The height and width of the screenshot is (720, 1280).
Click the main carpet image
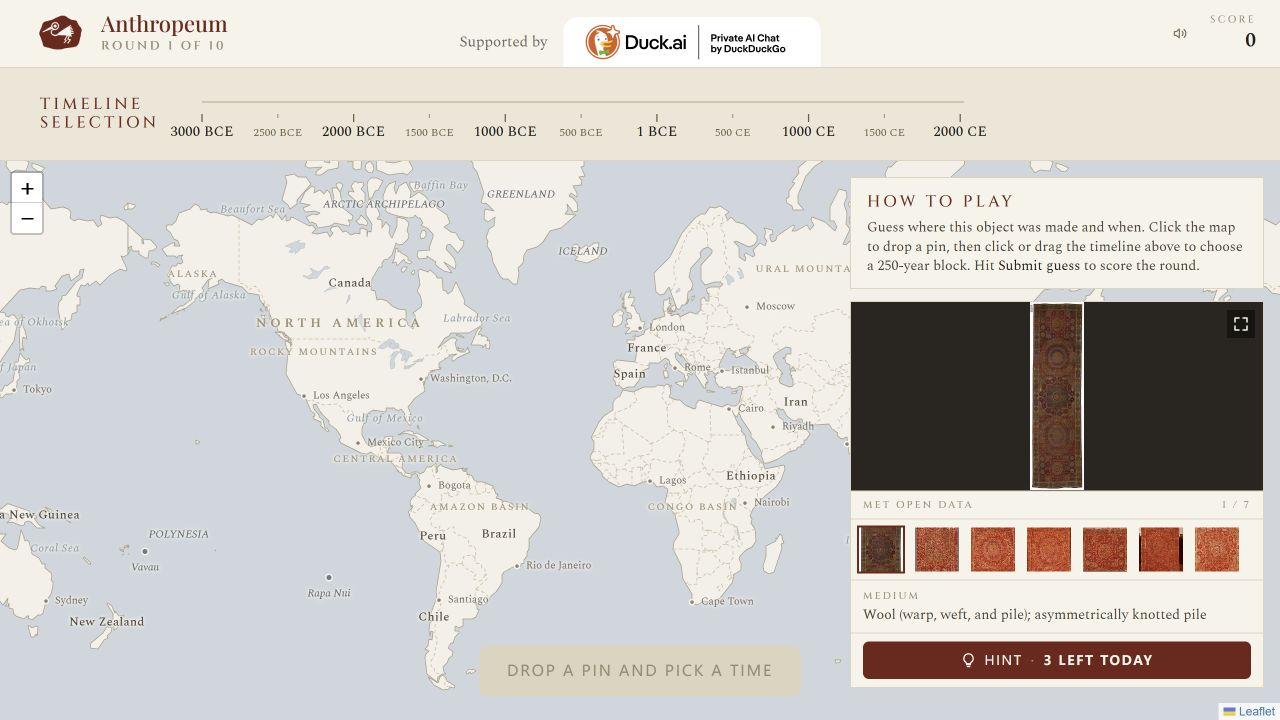click(x=1057, y=396)
